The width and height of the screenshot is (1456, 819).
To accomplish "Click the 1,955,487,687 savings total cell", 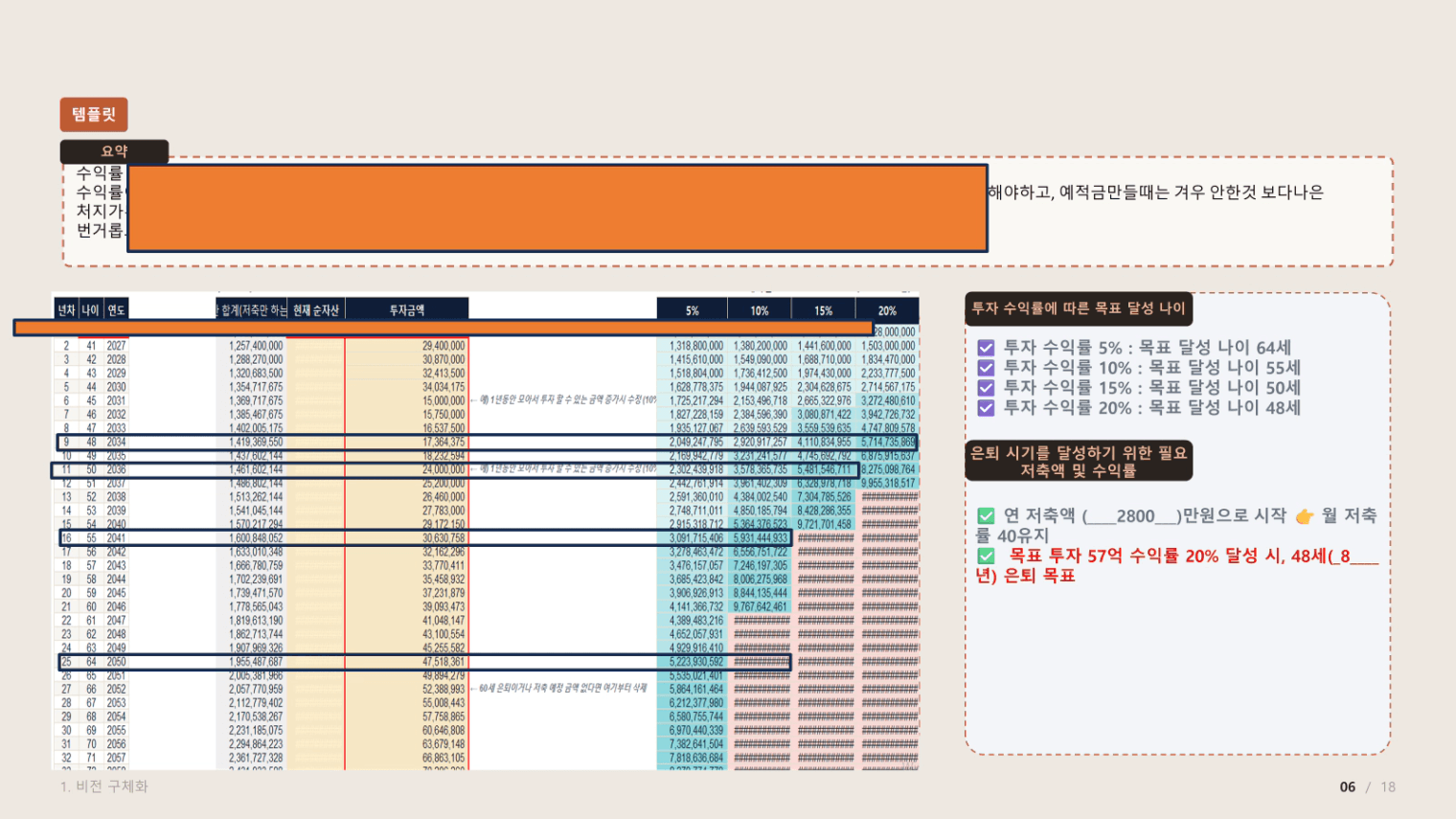I will tap(256, 662).
